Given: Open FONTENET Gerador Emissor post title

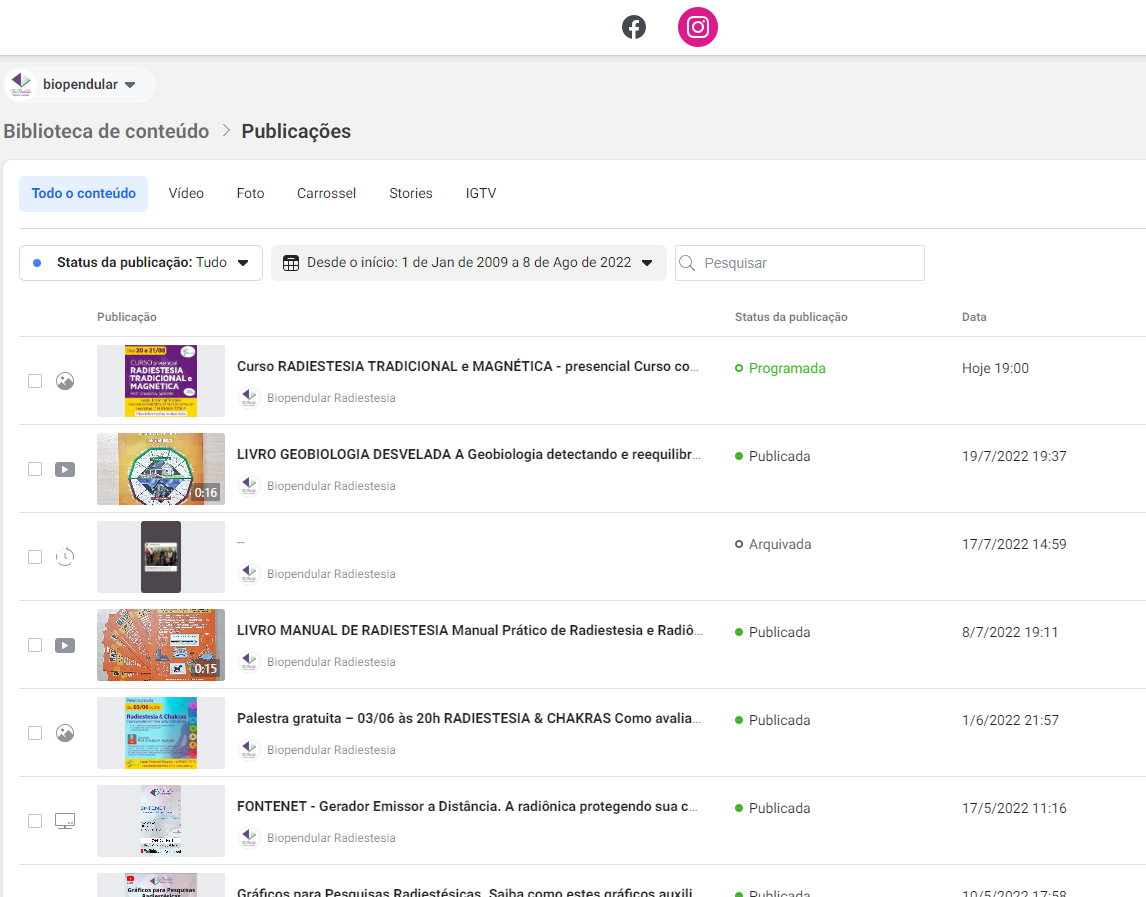Looking at the screenshot, I should pos(467,806).
